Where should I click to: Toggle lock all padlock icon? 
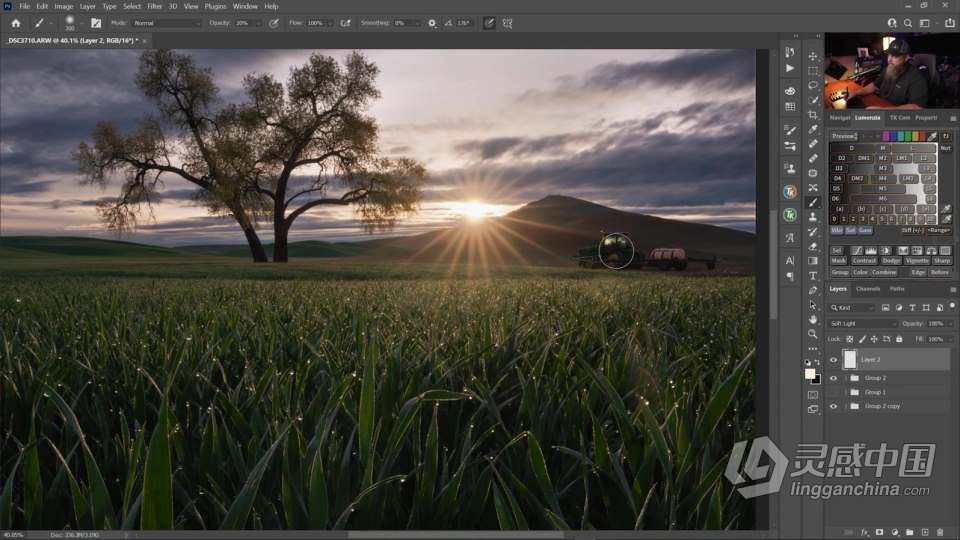pos(899,339)
